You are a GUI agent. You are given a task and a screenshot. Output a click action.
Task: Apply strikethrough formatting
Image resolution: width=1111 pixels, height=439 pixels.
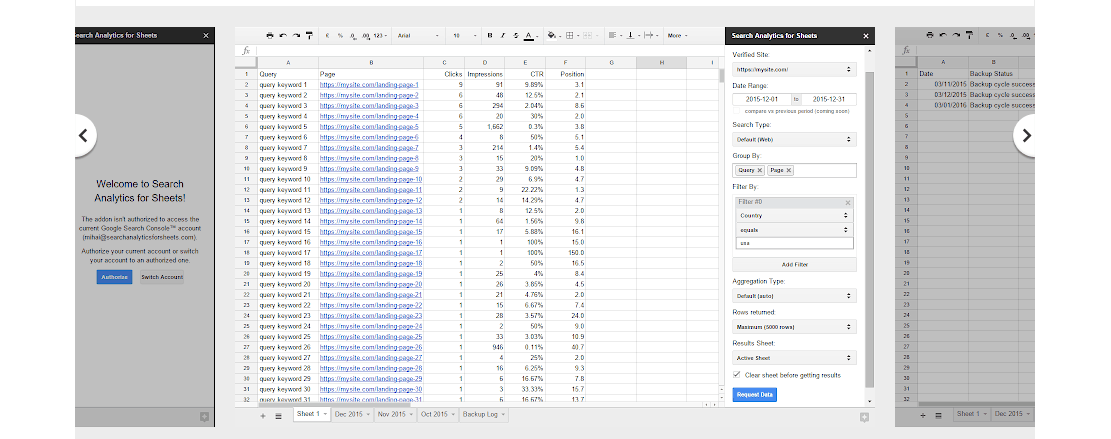click(515, 36)
